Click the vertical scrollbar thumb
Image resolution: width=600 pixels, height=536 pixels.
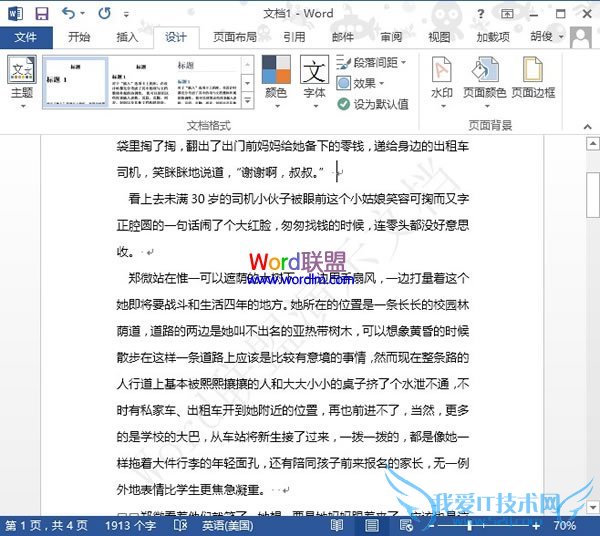tap(593, 195)
